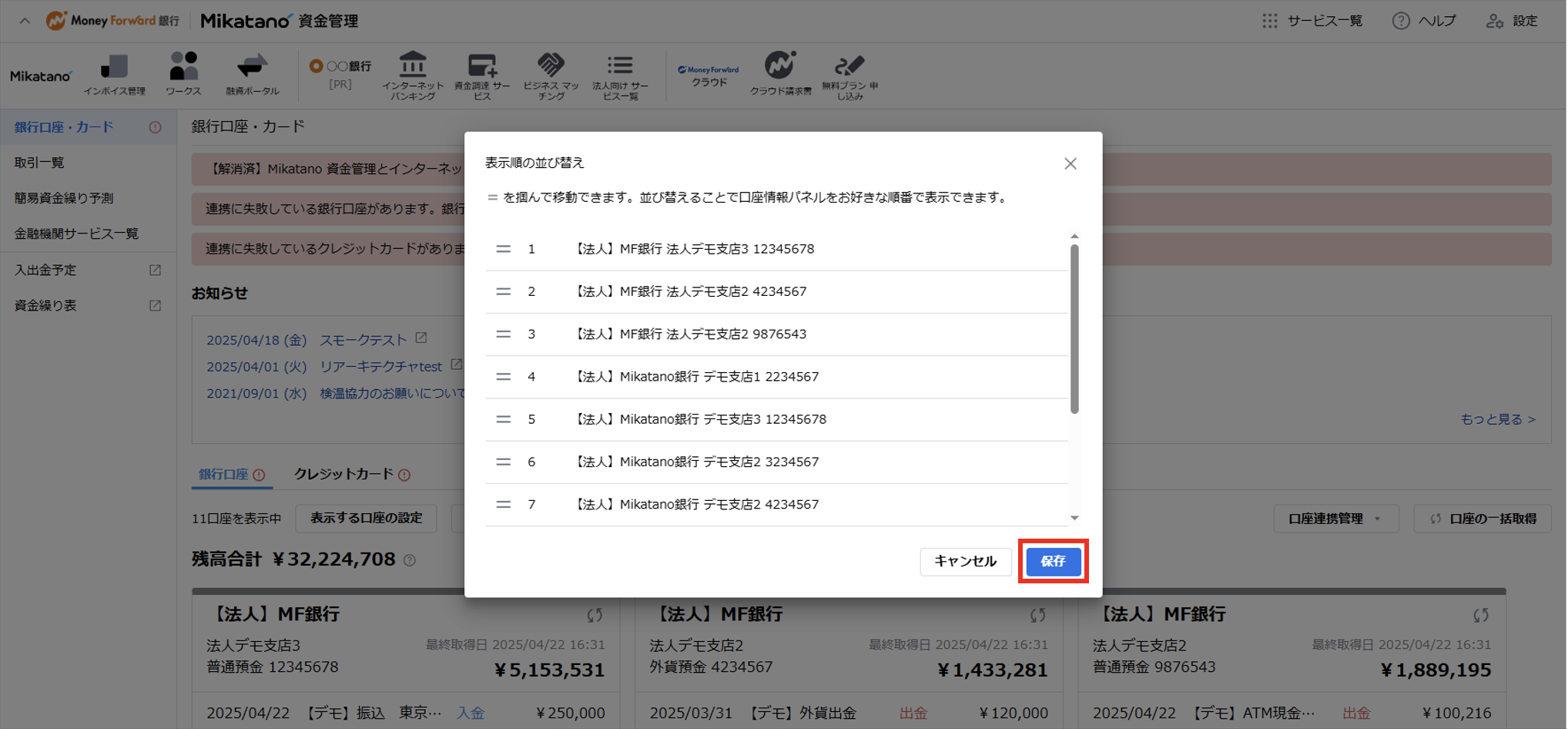Click 表示する口座の設定 button

click(x=366, y=519)
